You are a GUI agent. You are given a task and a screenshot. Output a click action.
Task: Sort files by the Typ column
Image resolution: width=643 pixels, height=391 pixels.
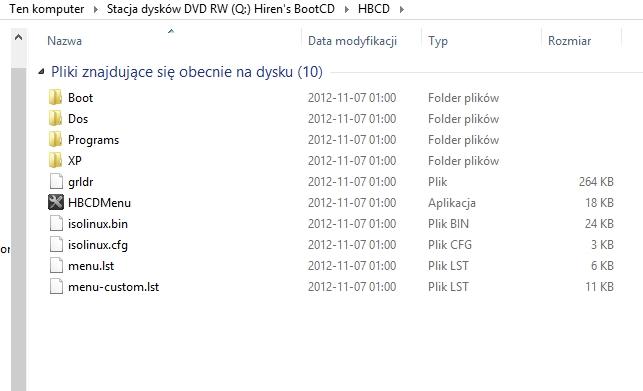pyautogui.click(x=438, y=41)
